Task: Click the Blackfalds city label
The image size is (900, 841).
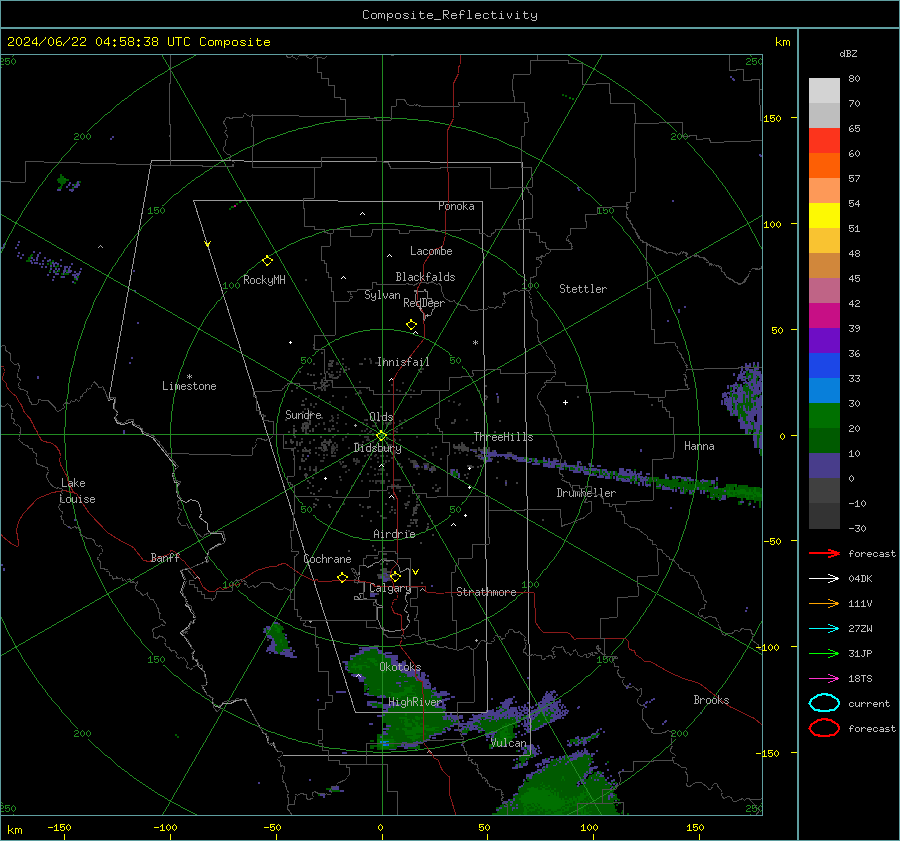Action: [x=425, y=277]
